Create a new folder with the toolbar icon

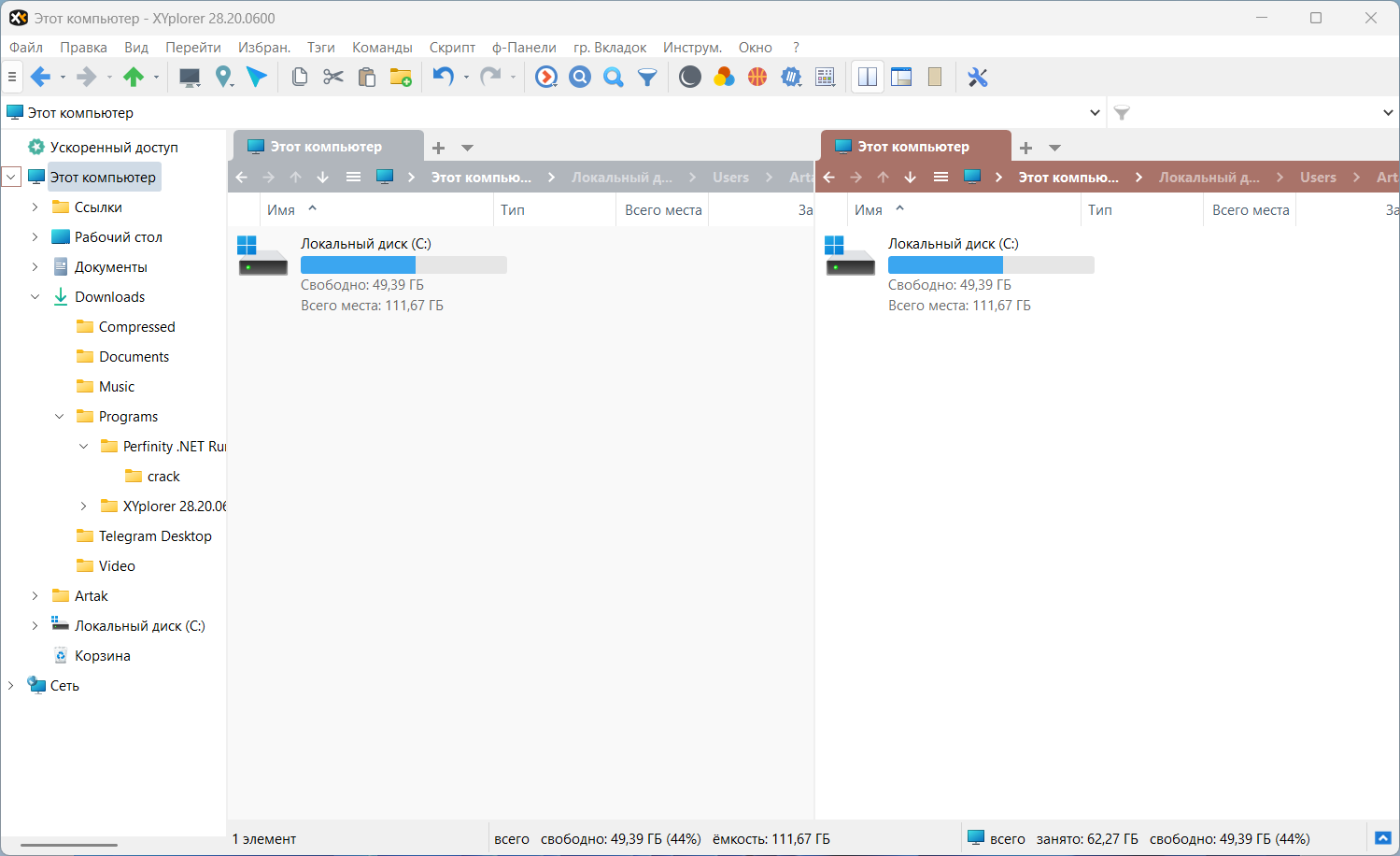401,78
